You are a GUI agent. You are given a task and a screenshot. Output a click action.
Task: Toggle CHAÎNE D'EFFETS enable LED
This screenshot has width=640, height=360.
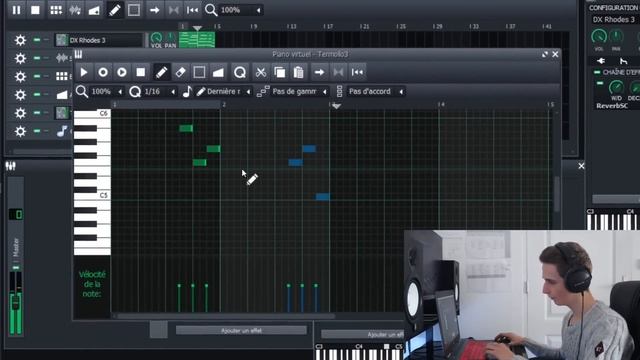click(597, 72)
